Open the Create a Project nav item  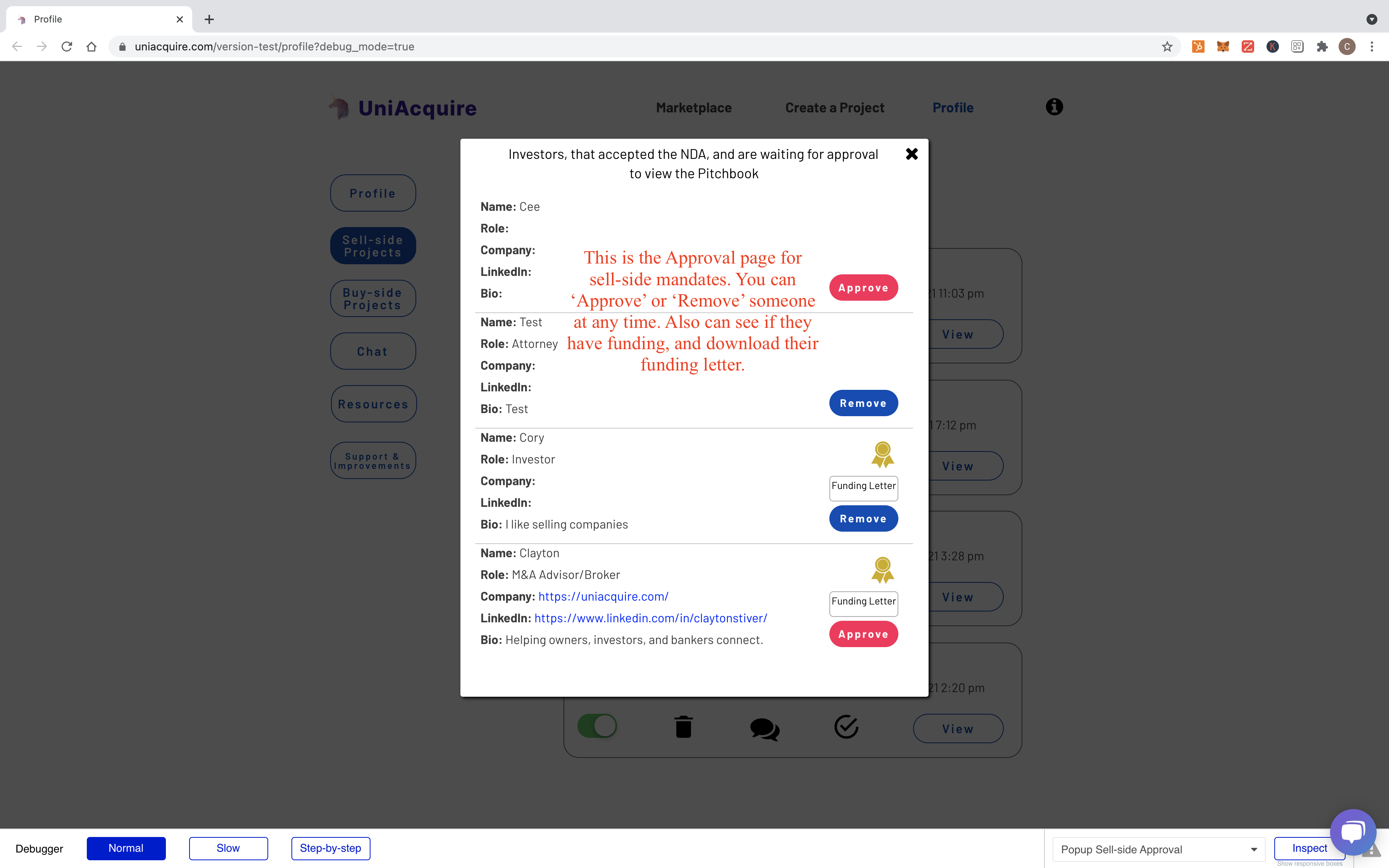click(834, 107)
